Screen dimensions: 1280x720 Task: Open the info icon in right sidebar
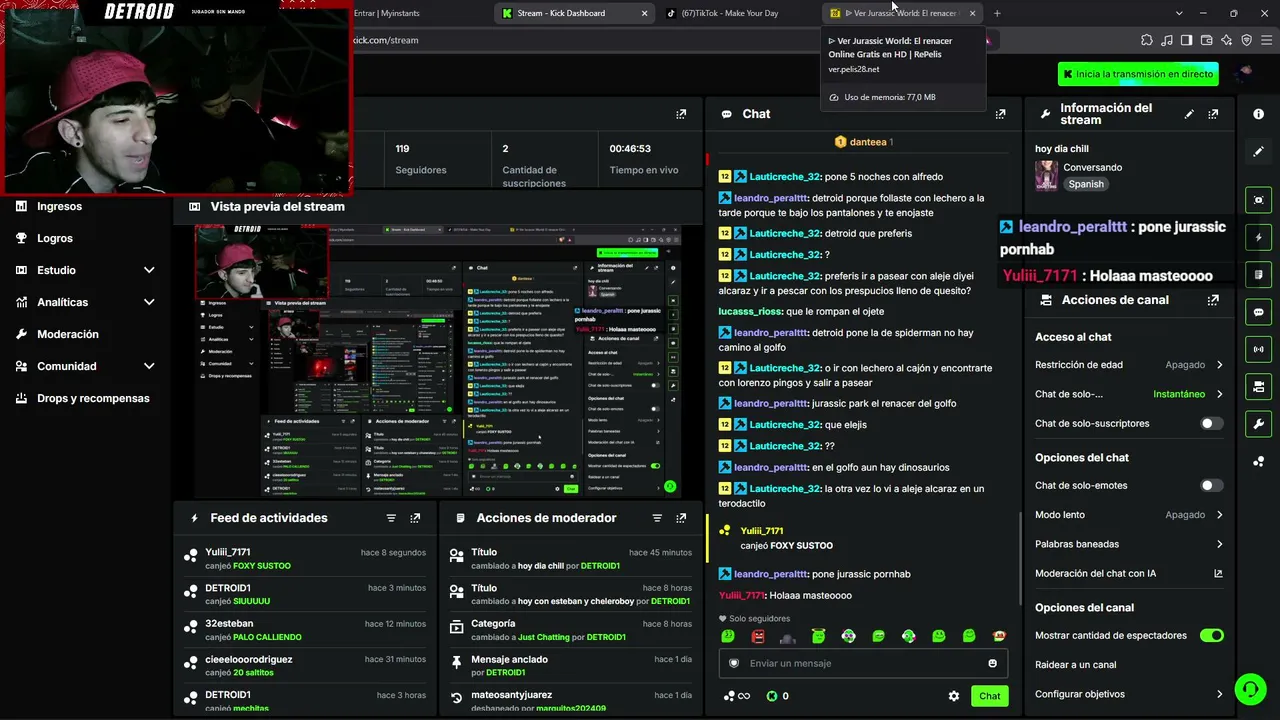(1258, 114)
